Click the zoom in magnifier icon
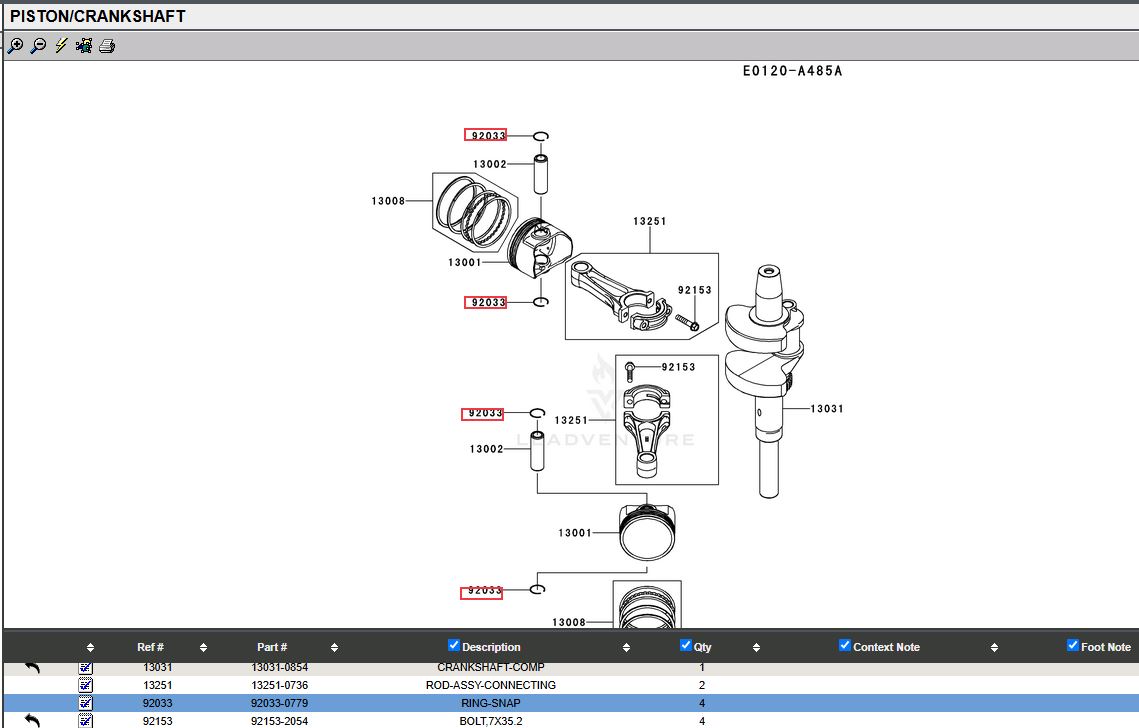This screenshot has height=728, width=1139. click(15, 46)
